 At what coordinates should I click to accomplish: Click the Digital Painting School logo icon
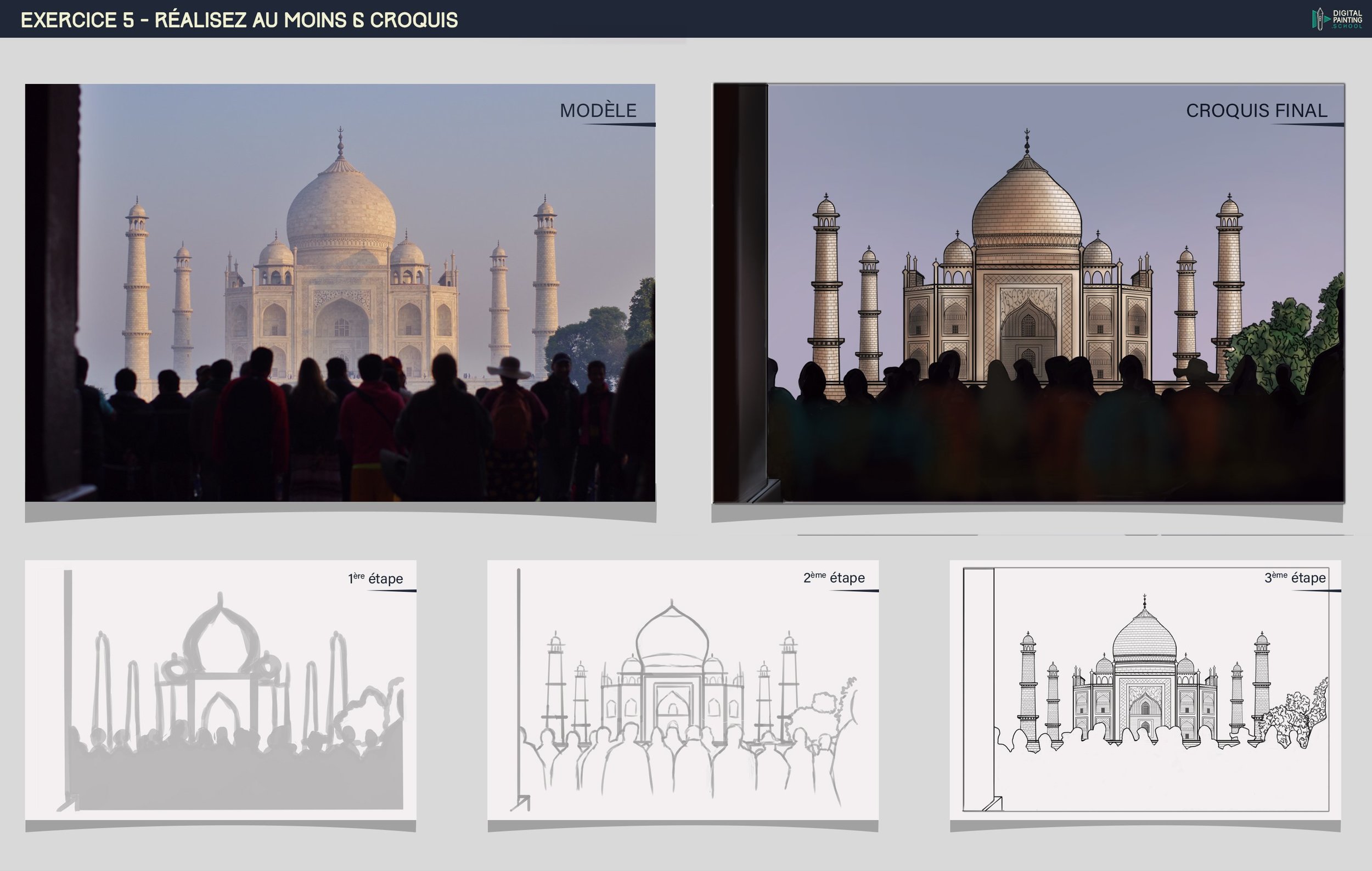(1319, 19)
